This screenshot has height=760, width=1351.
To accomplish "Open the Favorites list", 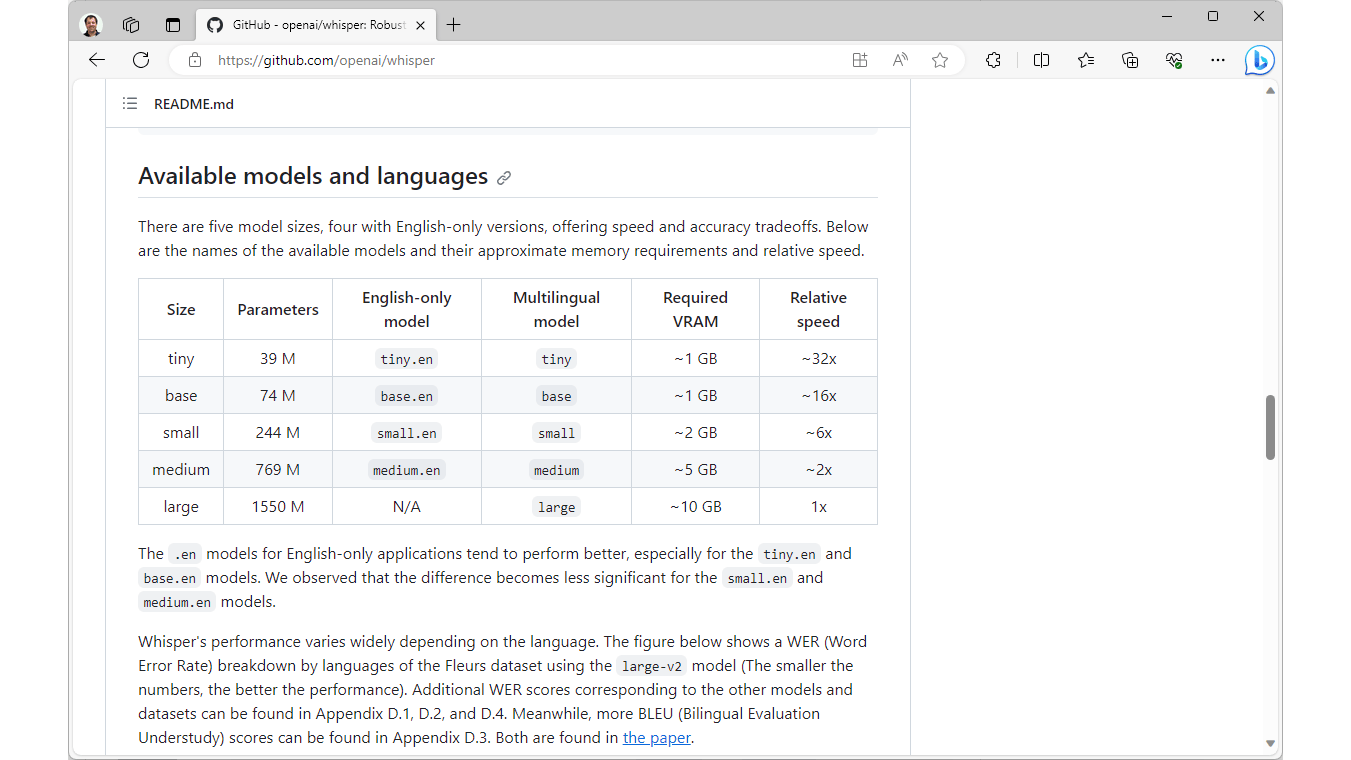I will click(1086, 60).
